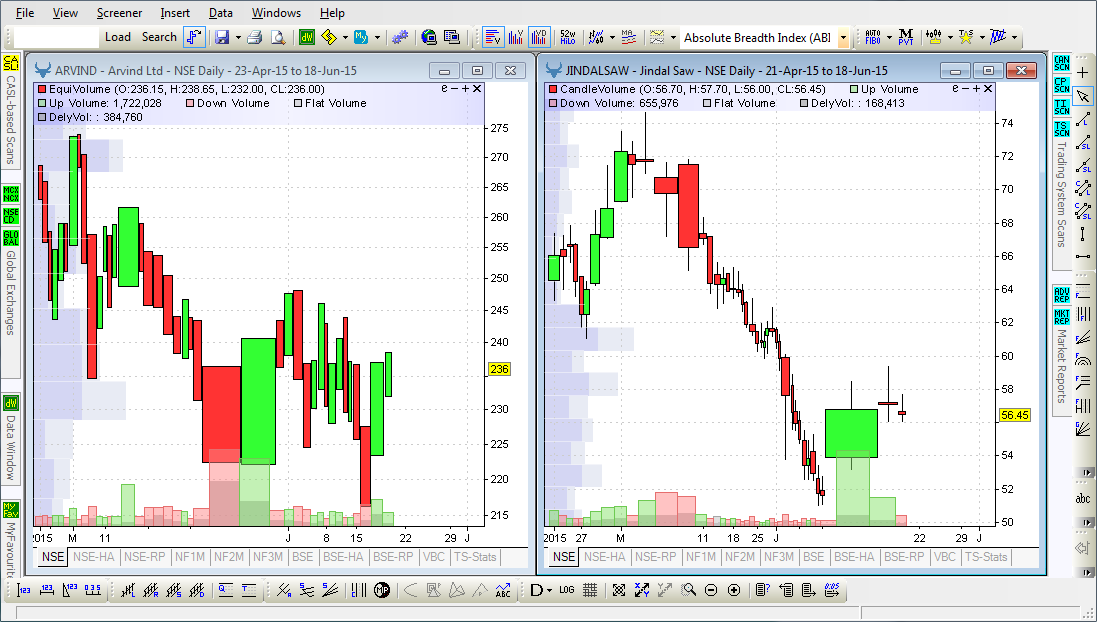1097x622 pixels.
Task: Open the Insert menu
Action: [175, 13]
